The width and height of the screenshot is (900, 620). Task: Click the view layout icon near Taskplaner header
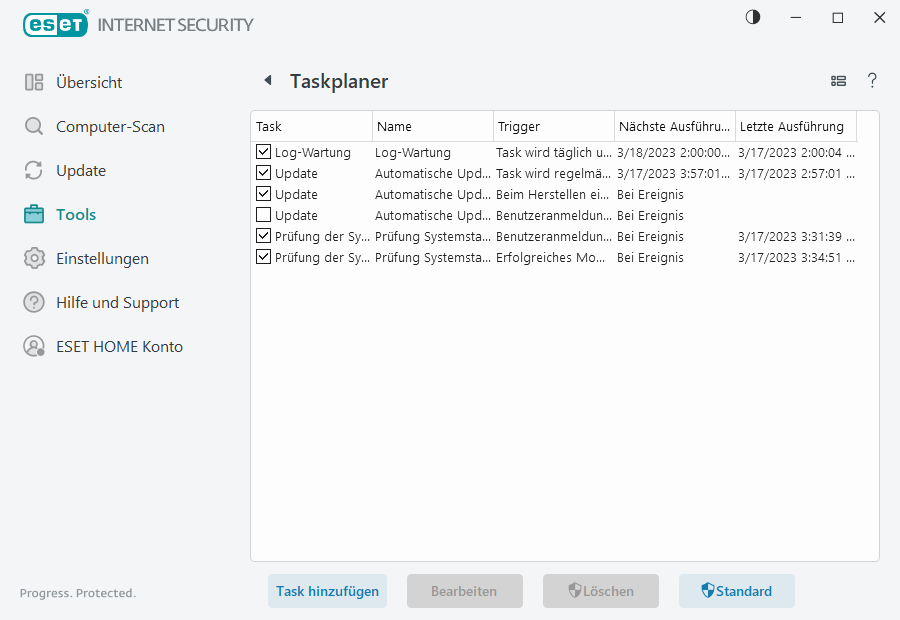[838, 81]
